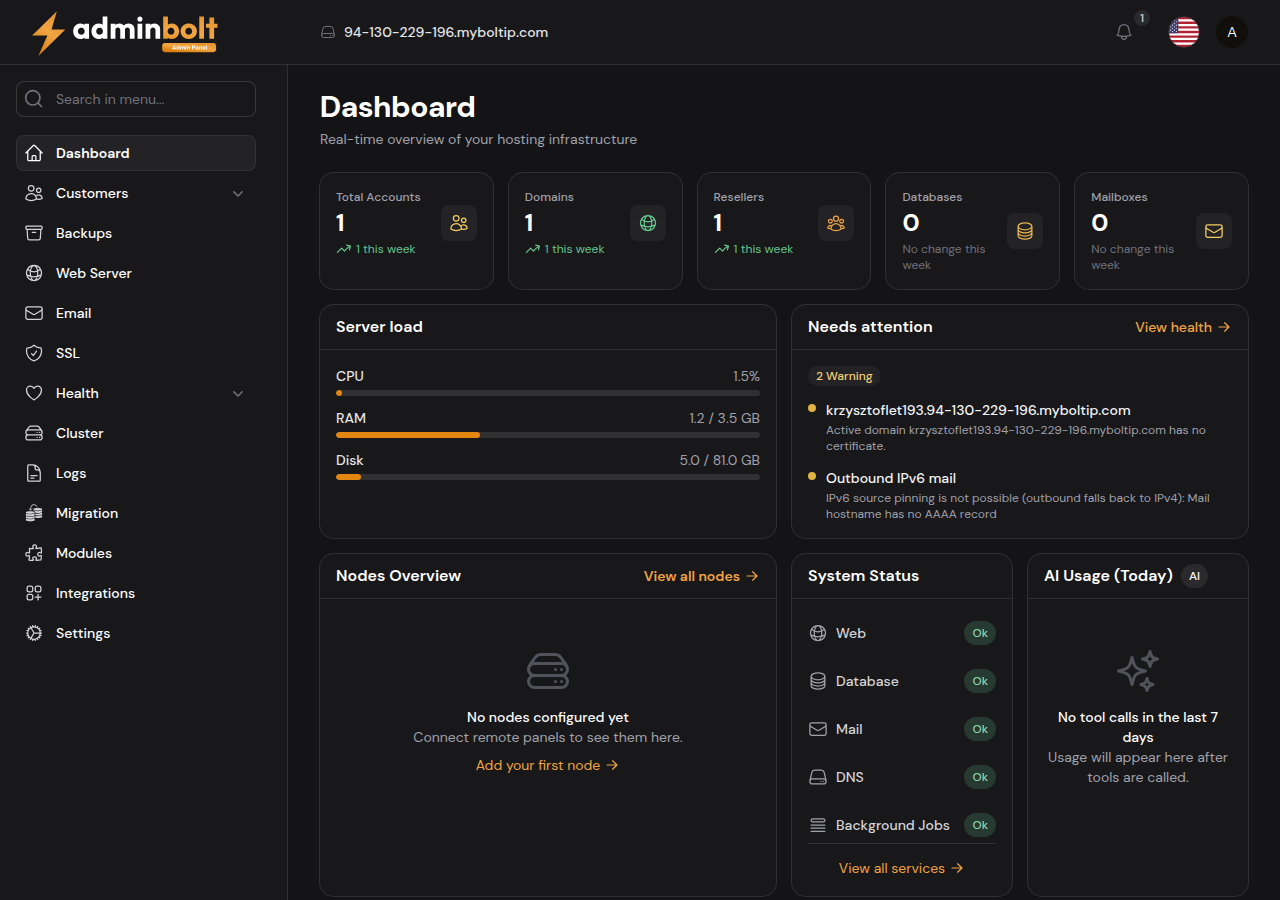Image resolution: width=1280 pixels, height=900 pixels.
Task: Click the 5.0 / 81.0 GB disk value
Action: pyautogui.click(x=720, y=460)
